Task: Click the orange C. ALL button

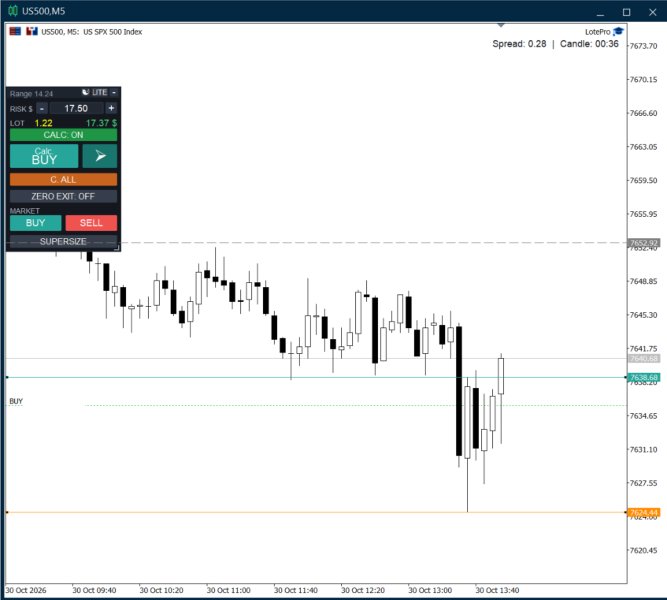Action: click(63, 180)
